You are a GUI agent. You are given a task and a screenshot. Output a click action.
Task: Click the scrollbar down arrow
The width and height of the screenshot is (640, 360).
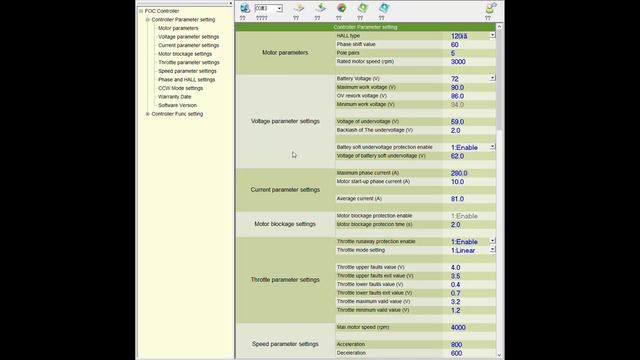click(x=499, y=355)
